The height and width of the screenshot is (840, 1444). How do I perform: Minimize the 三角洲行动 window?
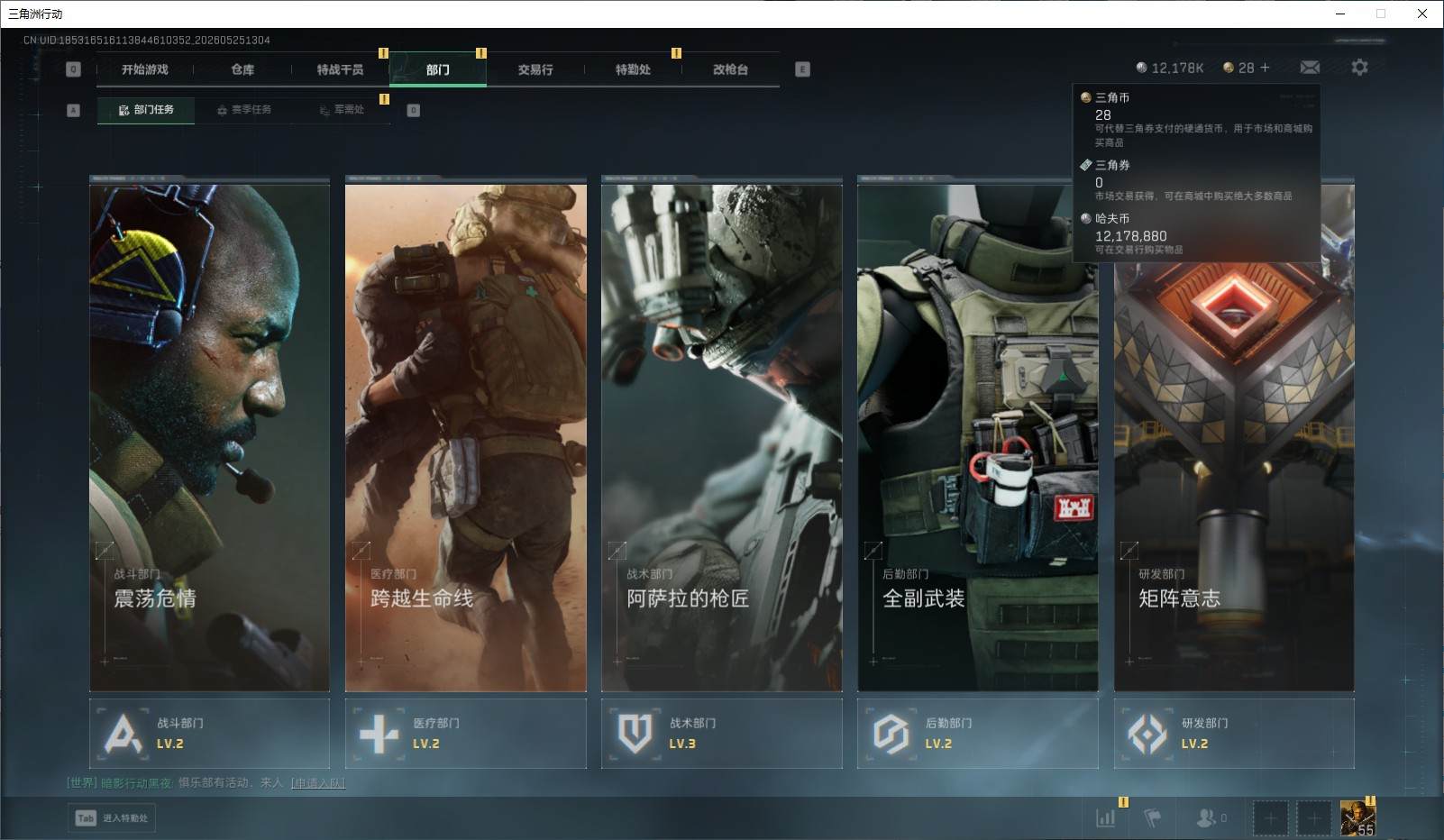[x=1340, y=14]
